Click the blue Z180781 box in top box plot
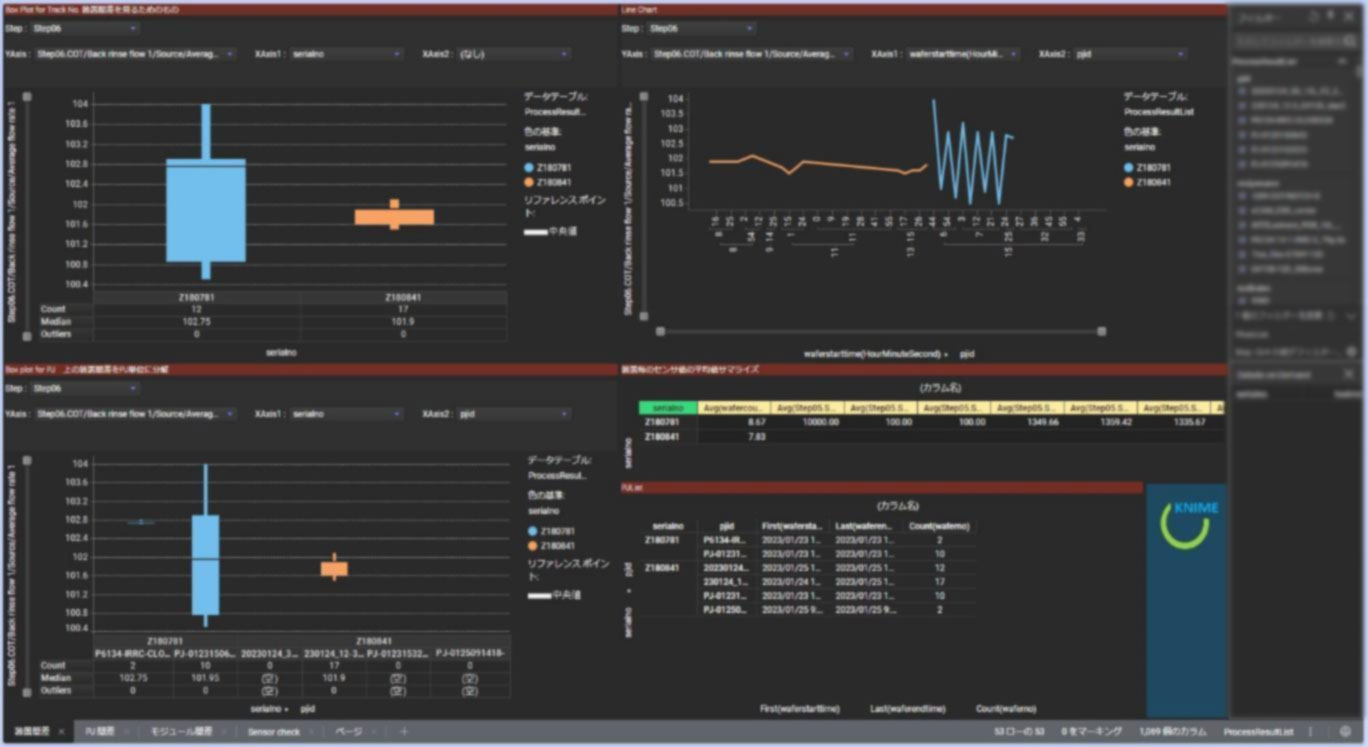The height and width of the screenshot is (747, 1368). [x=205, y=210]
